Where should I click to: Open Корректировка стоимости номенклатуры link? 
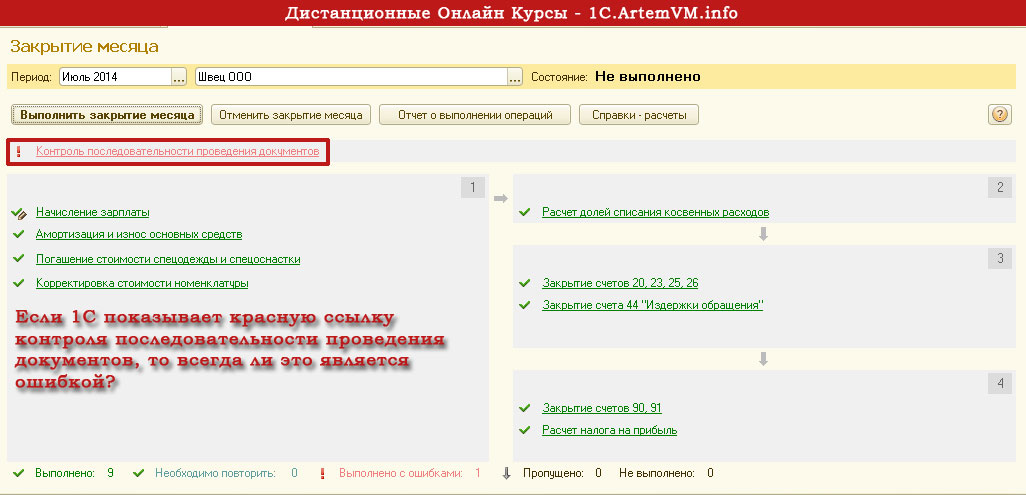[142, 284]
